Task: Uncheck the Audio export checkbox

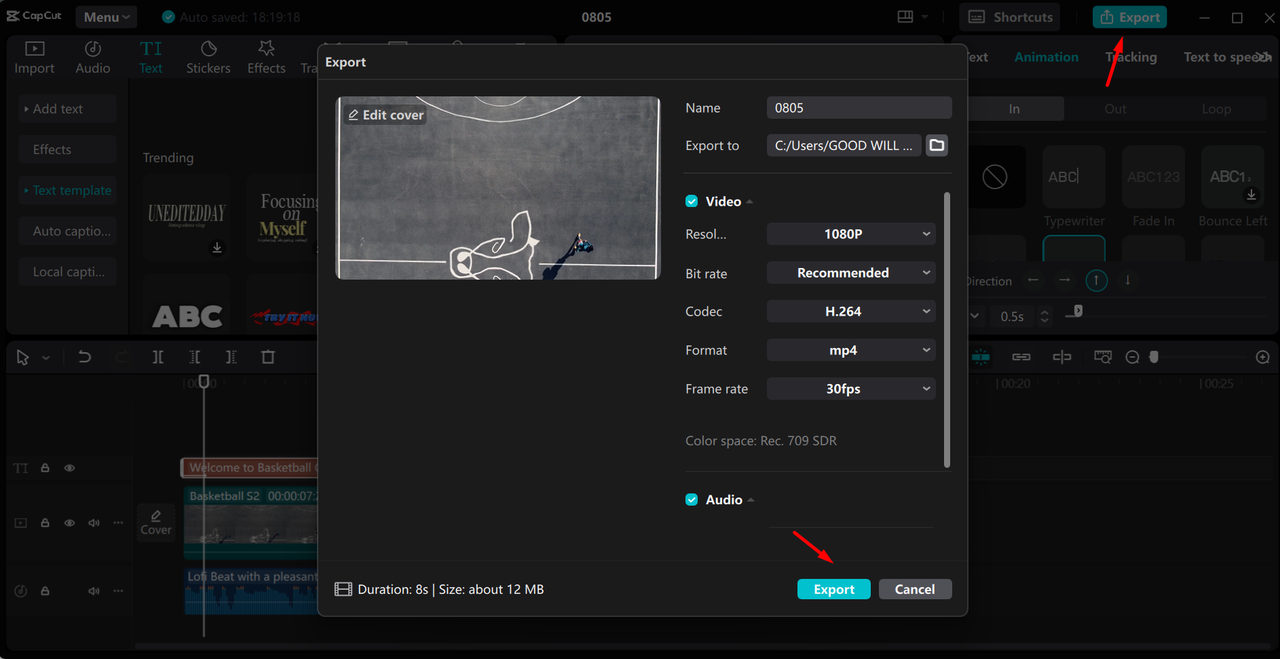Action: [x=691, y=499]
